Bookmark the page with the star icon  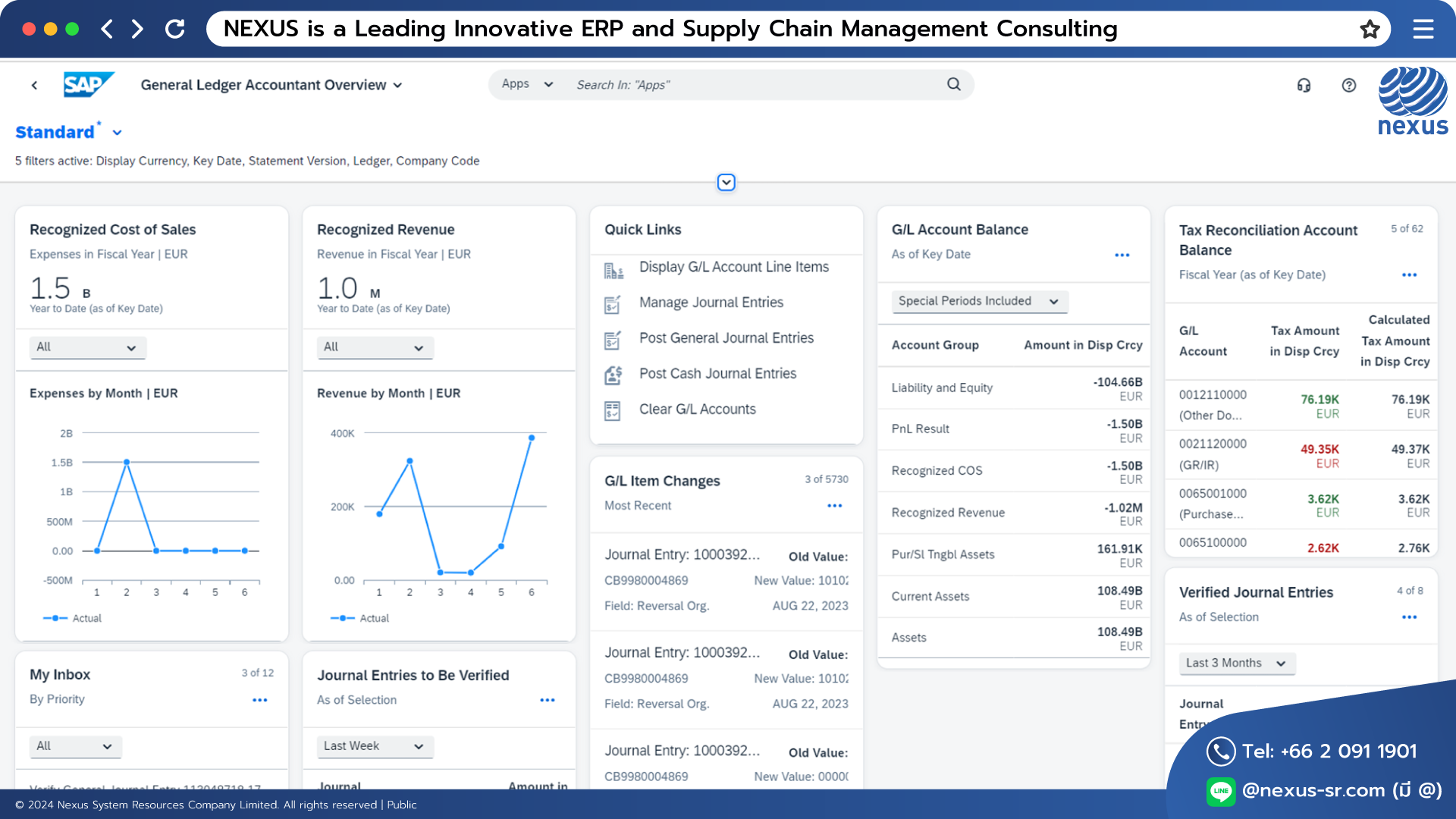click(x=1370, y=29)
